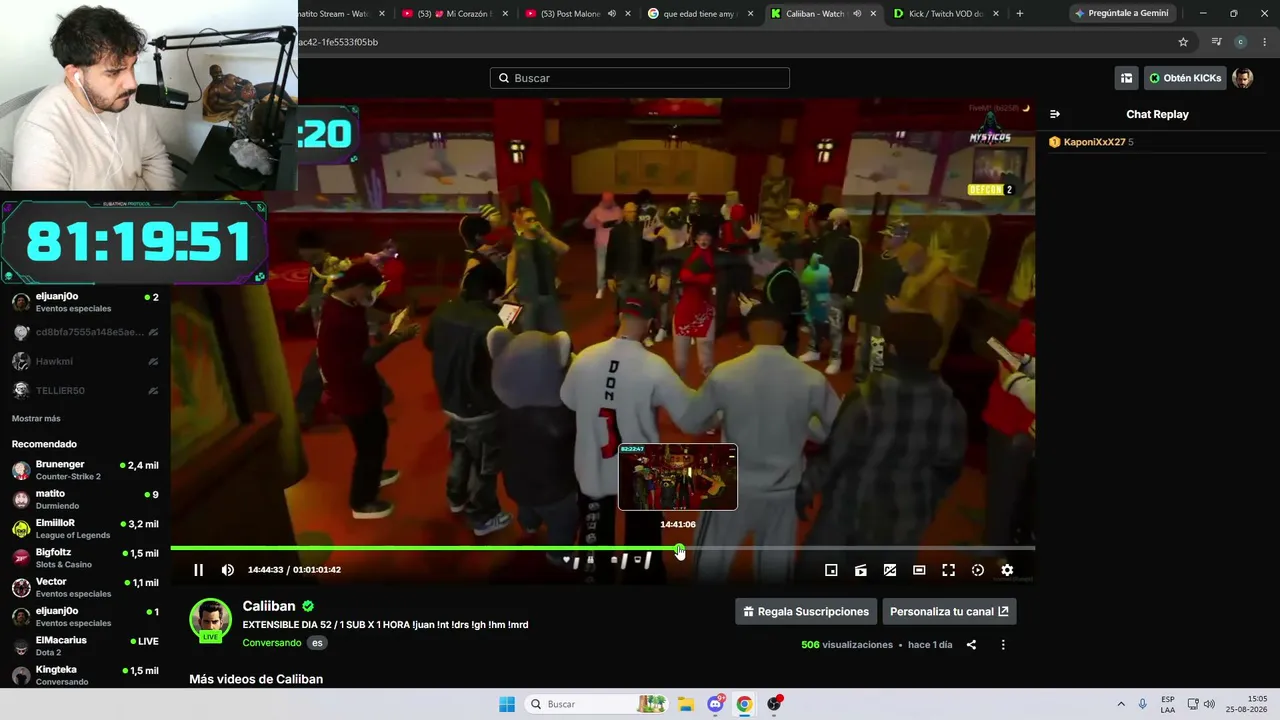Toggle the crossed-out overlay icon in player
1280x720 pixels.
(889, 570)
